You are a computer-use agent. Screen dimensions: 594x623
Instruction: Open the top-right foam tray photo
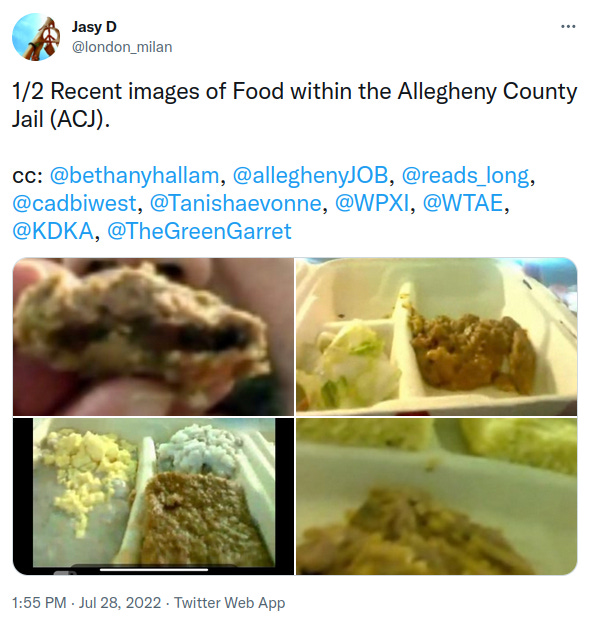click(x=436, y=337)
